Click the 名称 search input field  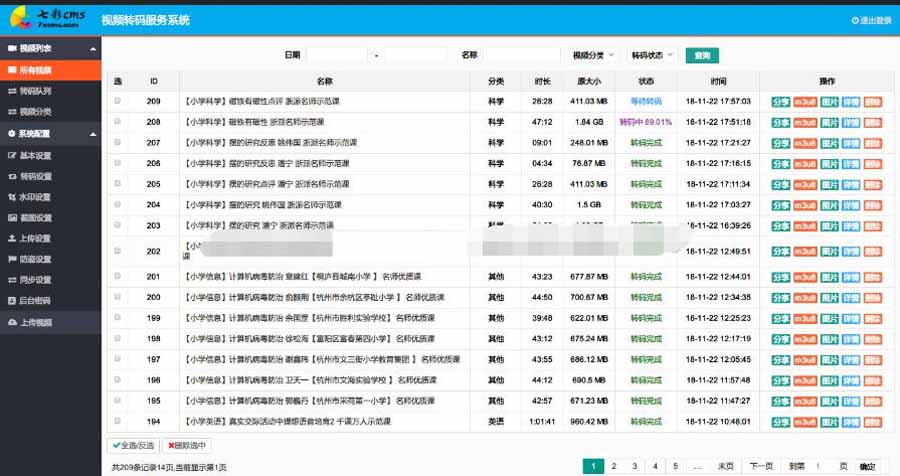pyautogui.click(x=521, y=55)
